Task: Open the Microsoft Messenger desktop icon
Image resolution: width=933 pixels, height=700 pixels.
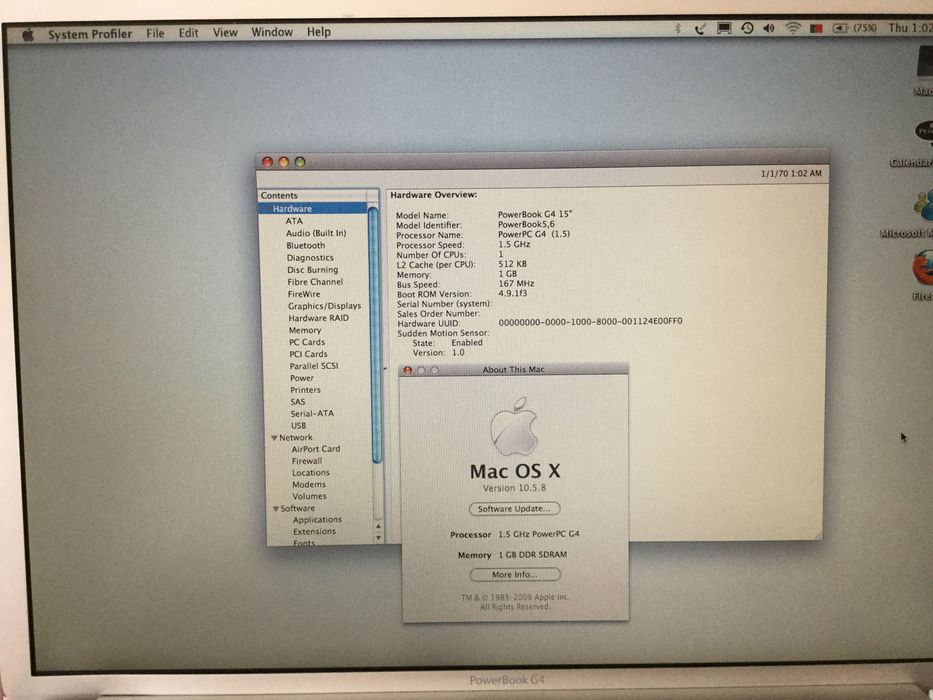Action: [x=923, y=206]
